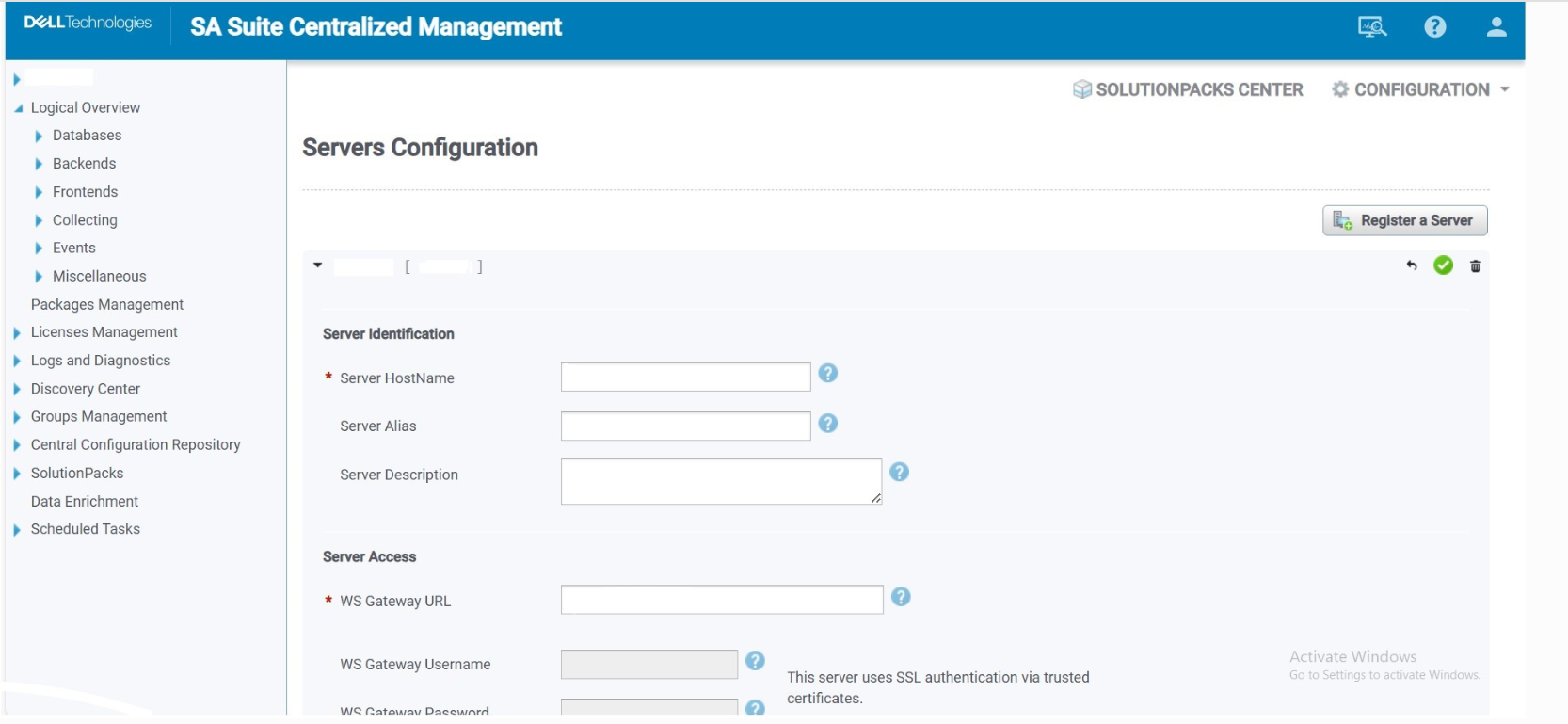Show help for WS Gateway URL field
Image resolution: width=1568 pixels, height=724 pixels.
tap(900, 597)
